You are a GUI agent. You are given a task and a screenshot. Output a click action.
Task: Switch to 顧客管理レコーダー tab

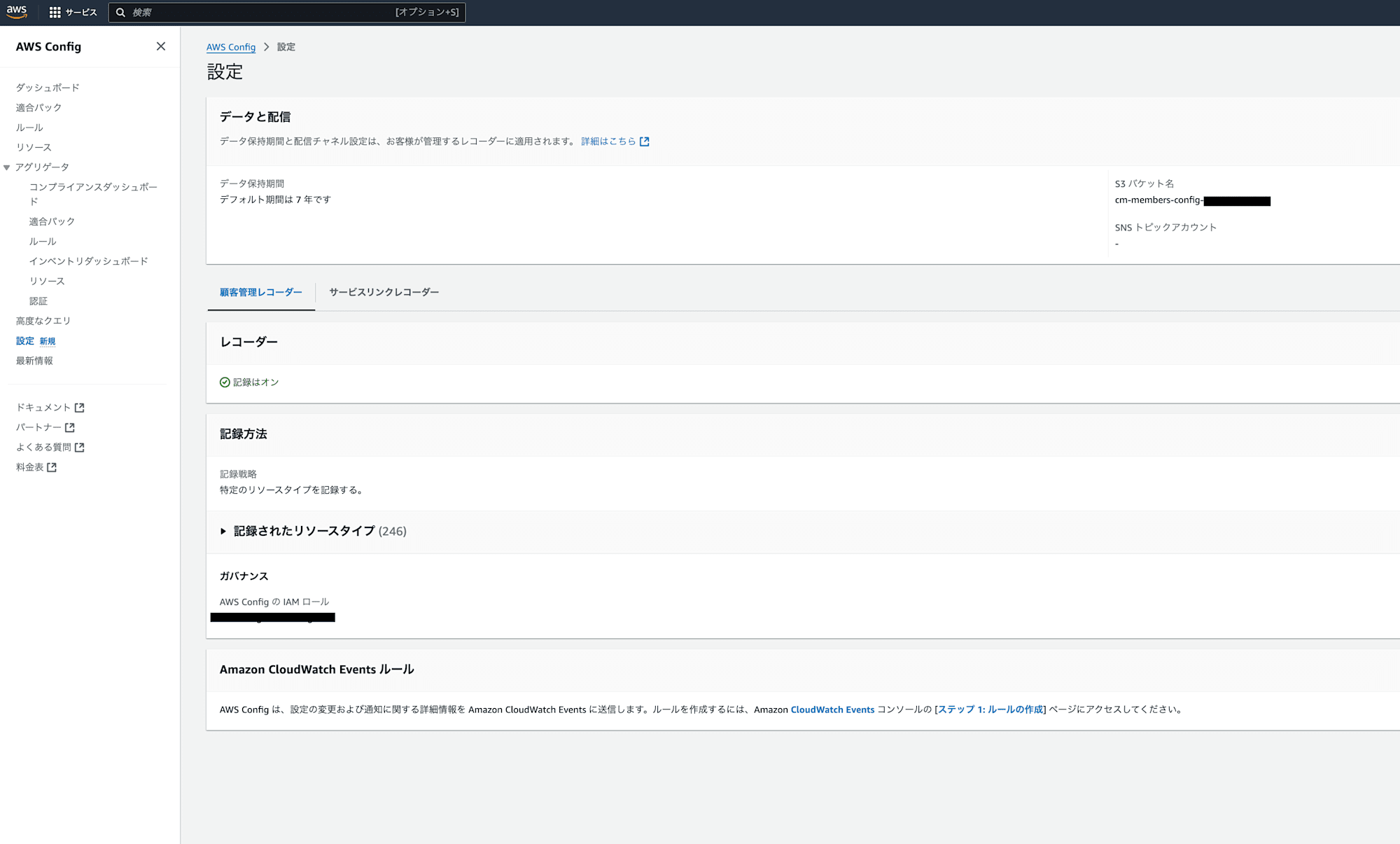(x=261, y=292)
